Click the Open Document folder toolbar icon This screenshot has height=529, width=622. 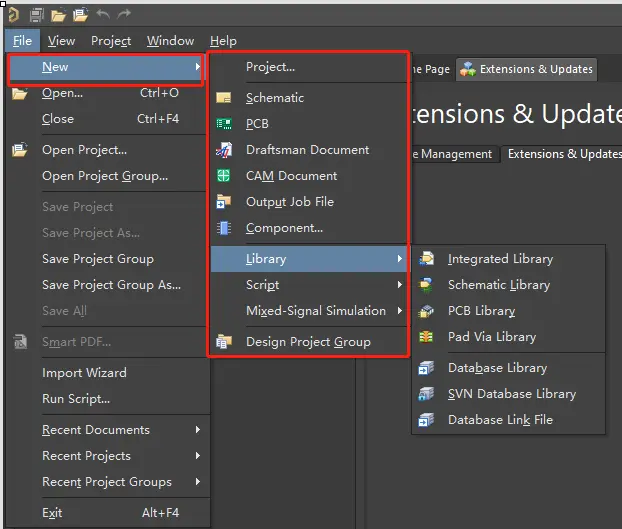pyautogui.click(x=58, y=15)
